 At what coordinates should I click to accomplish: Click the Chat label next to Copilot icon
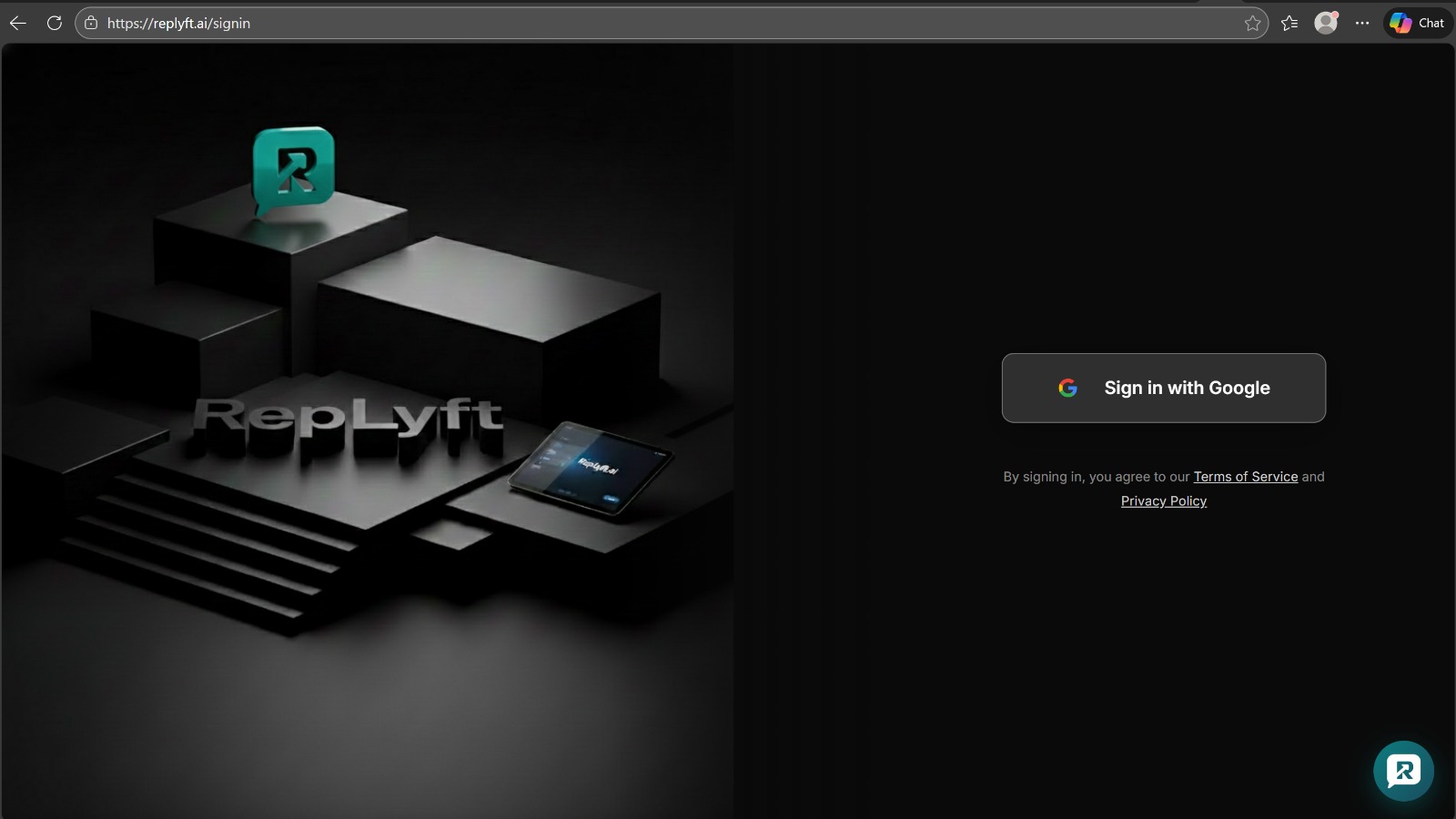1431,23
